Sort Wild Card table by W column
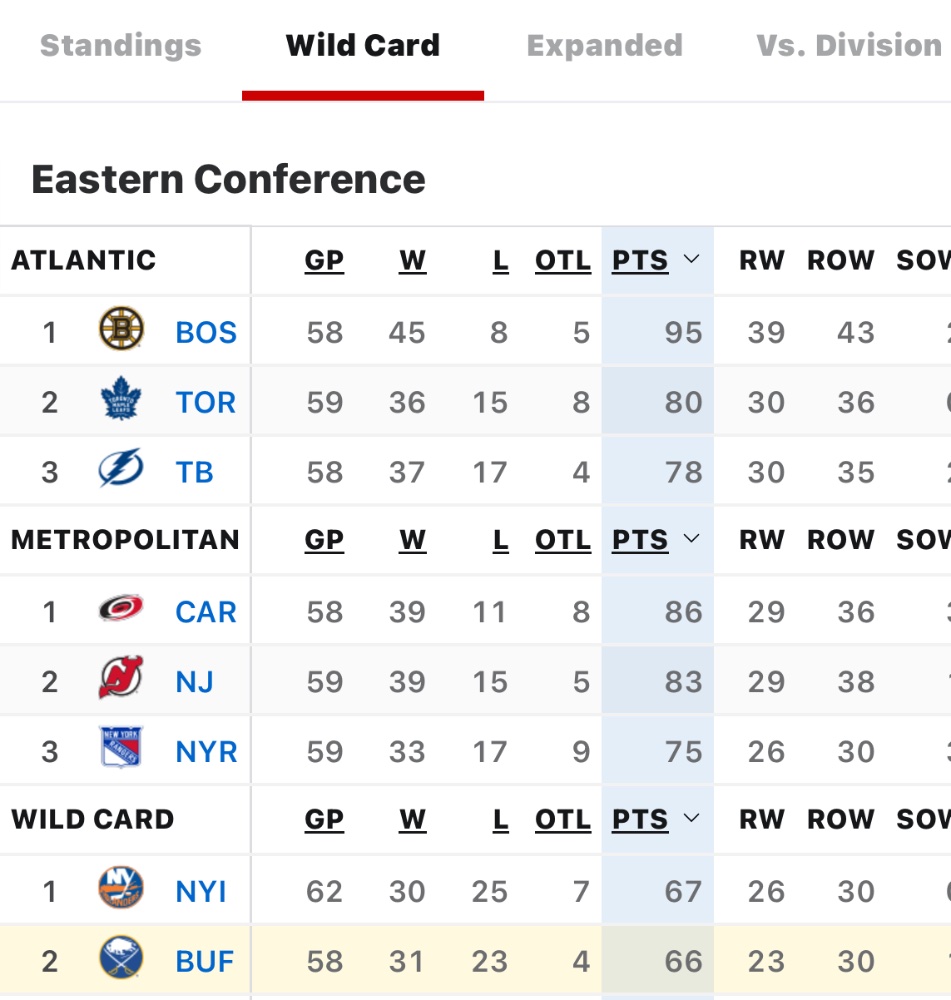The image size is (951, 1000). pos(413,820)
